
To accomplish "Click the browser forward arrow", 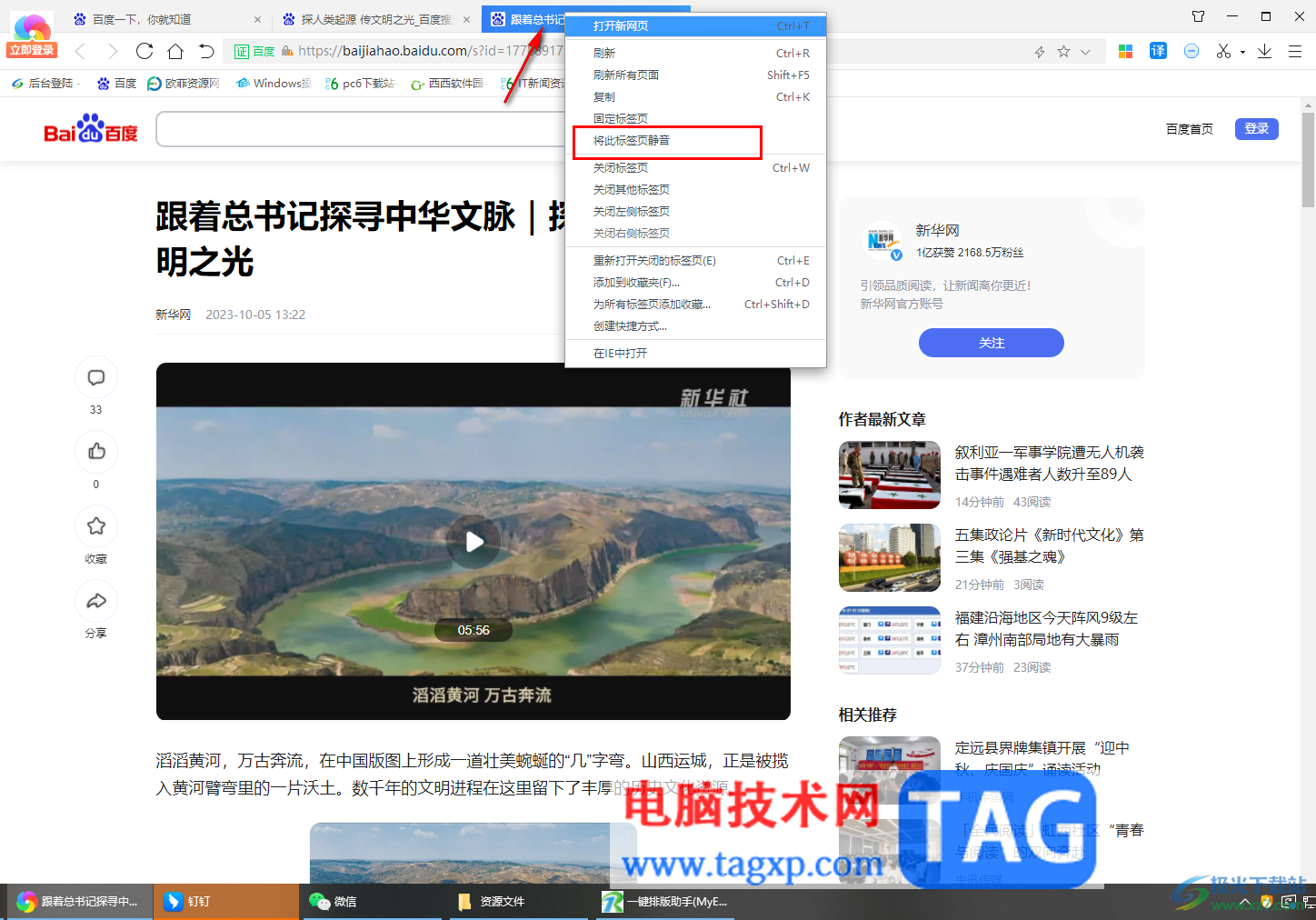I will 113,51.
